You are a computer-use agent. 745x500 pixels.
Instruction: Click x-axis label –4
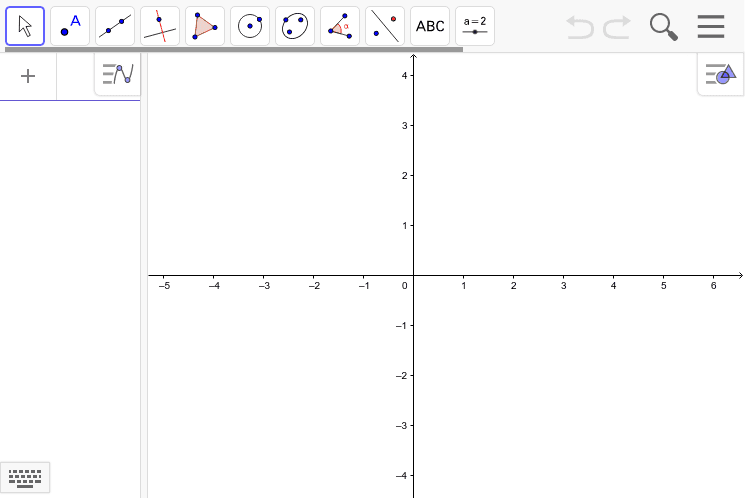[214, 286]
